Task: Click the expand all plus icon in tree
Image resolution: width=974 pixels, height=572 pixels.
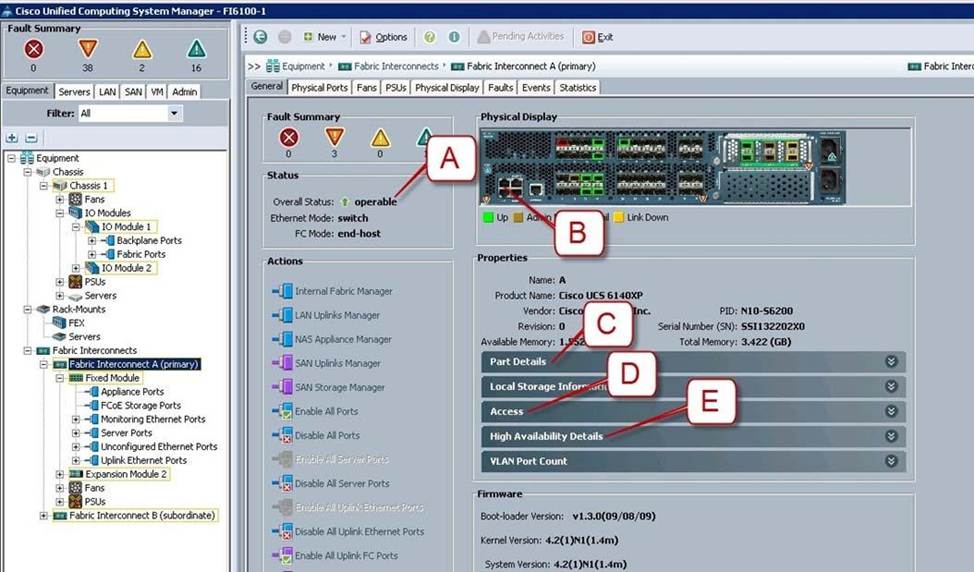Action: pyautogui.click(x=12, y=137)
